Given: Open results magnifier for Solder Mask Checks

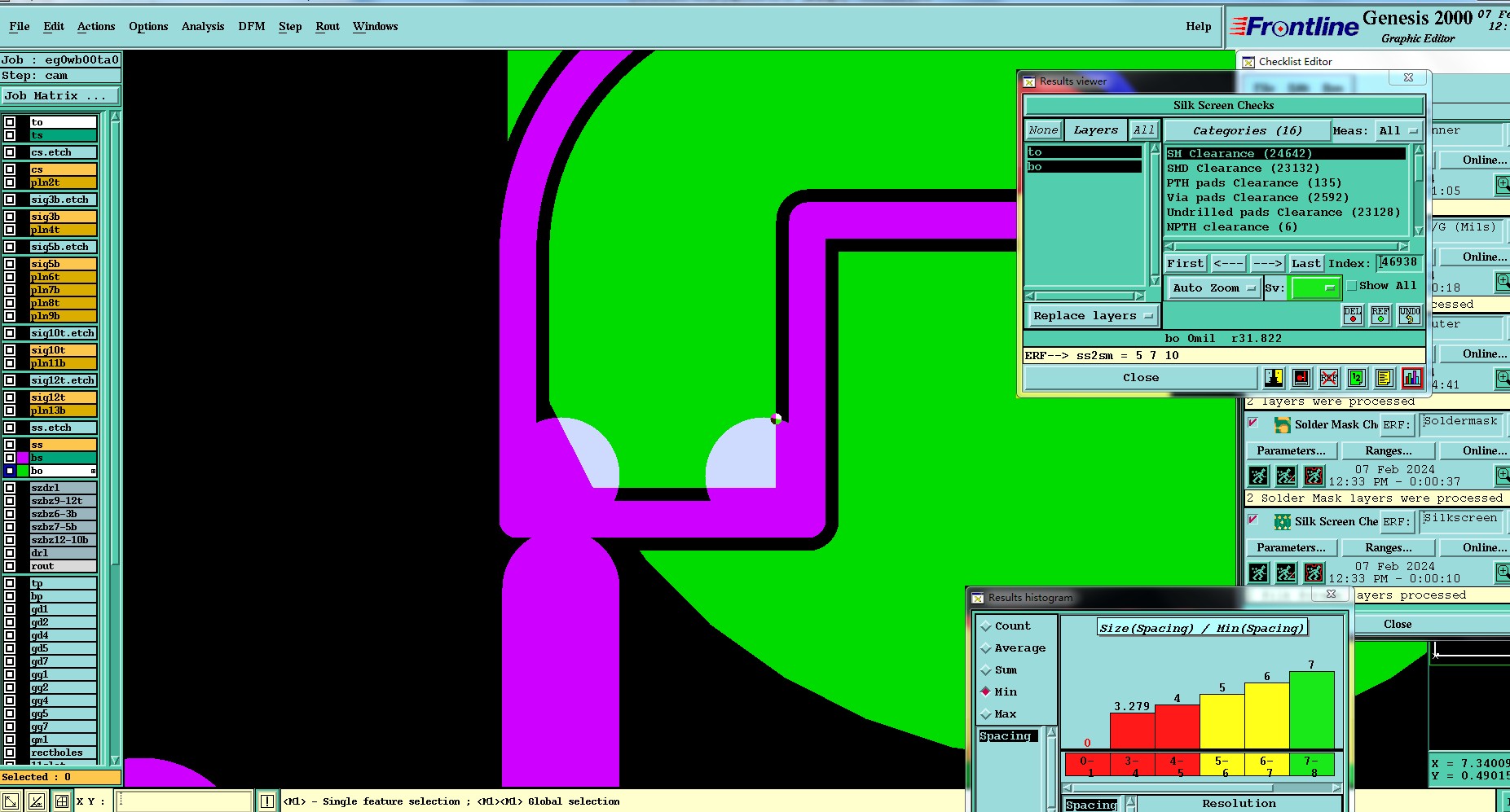Looking at the screenshot, I should pyautogui.click(x=1503, y=476).
